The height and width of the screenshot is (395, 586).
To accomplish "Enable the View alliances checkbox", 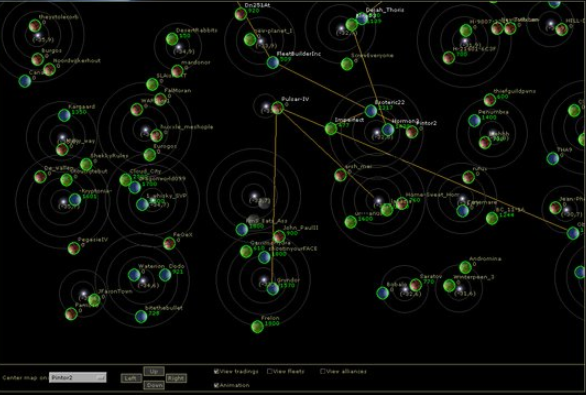I will 323,371.
